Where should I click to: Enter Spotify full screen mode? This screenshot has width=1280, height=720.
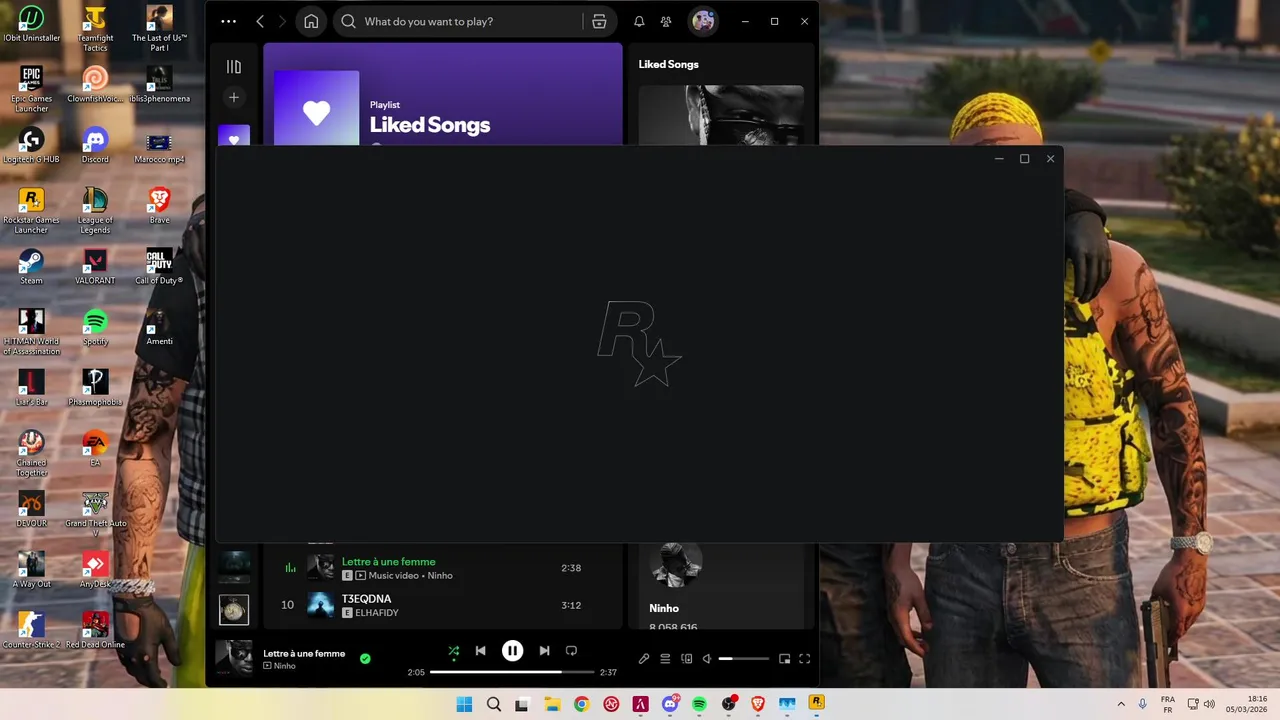click(x=804, y=659)
